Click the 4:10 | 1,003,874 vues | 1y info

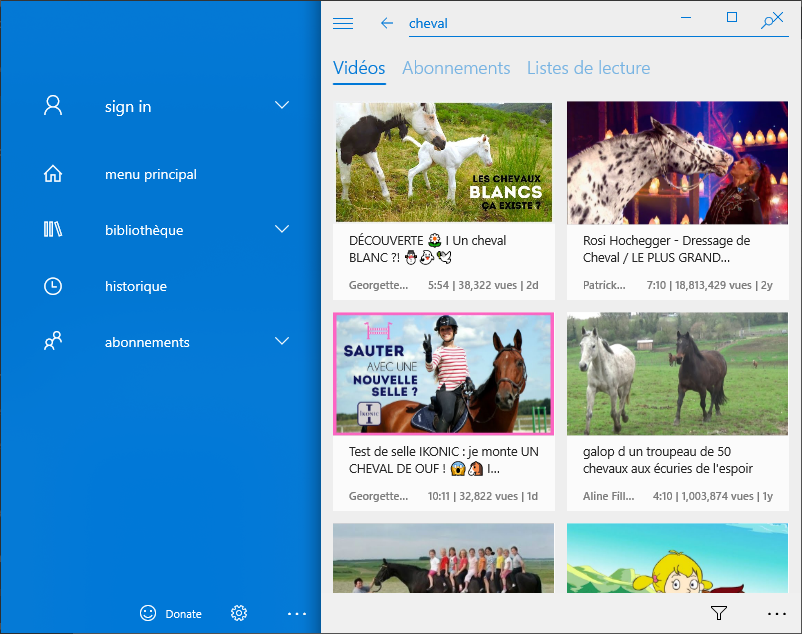pos(712,496)
